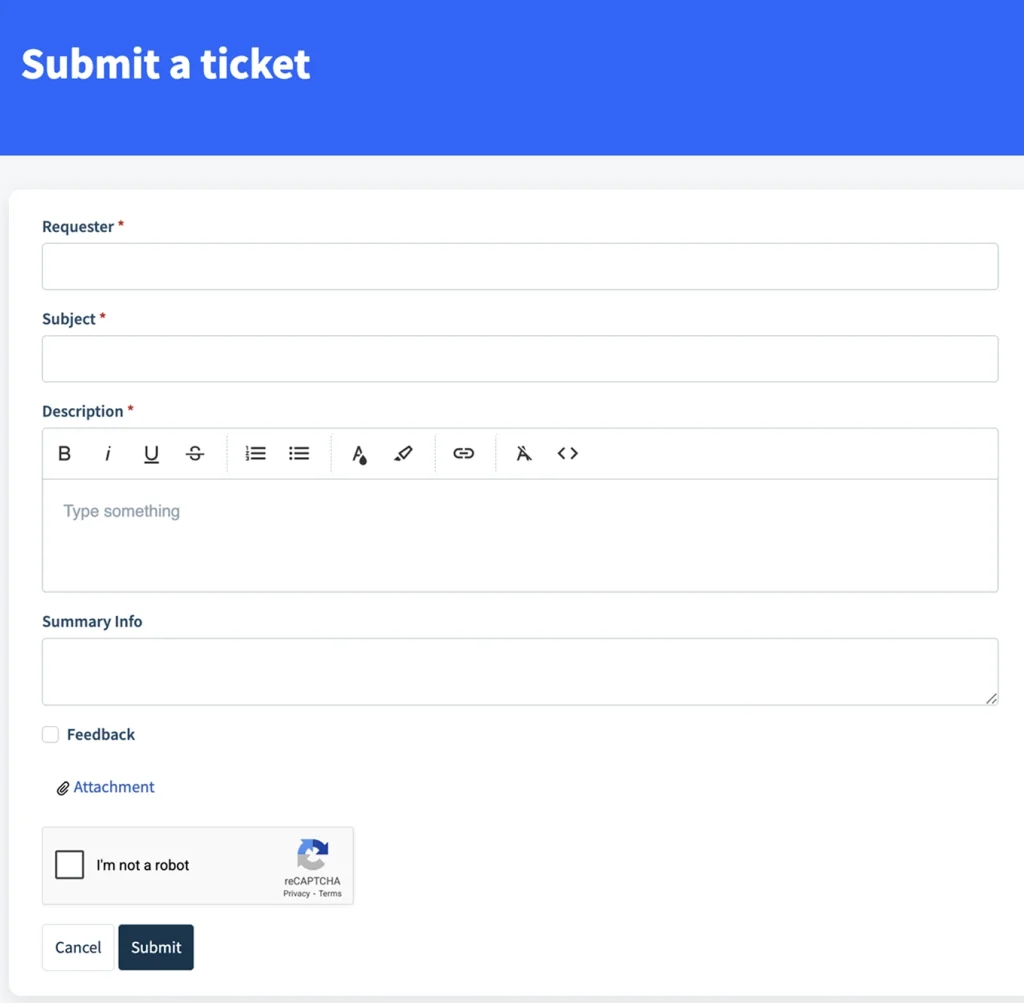Insert a numbered list in the description
Image resolution: width=1024 pixels, height=1003 pixels.
[x=255, y=453]
